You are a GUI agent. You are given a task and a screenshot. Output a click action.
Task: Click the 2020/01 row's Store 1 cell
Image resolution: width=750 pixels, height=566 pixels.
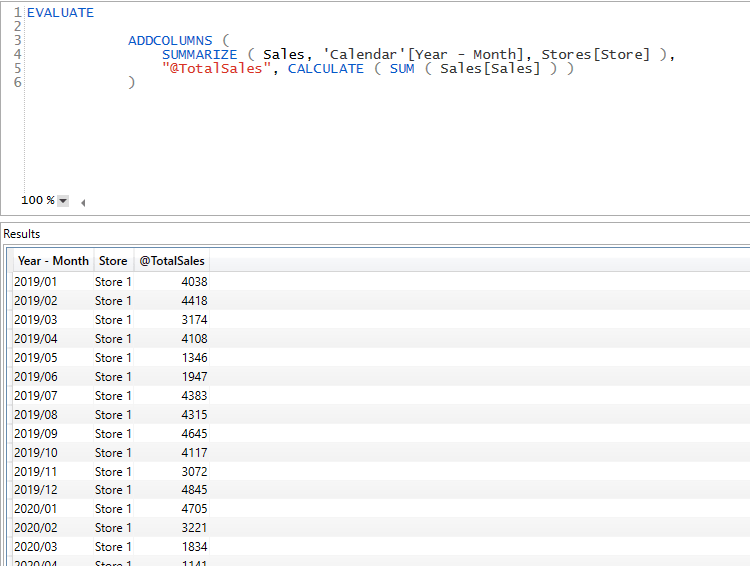113,509
